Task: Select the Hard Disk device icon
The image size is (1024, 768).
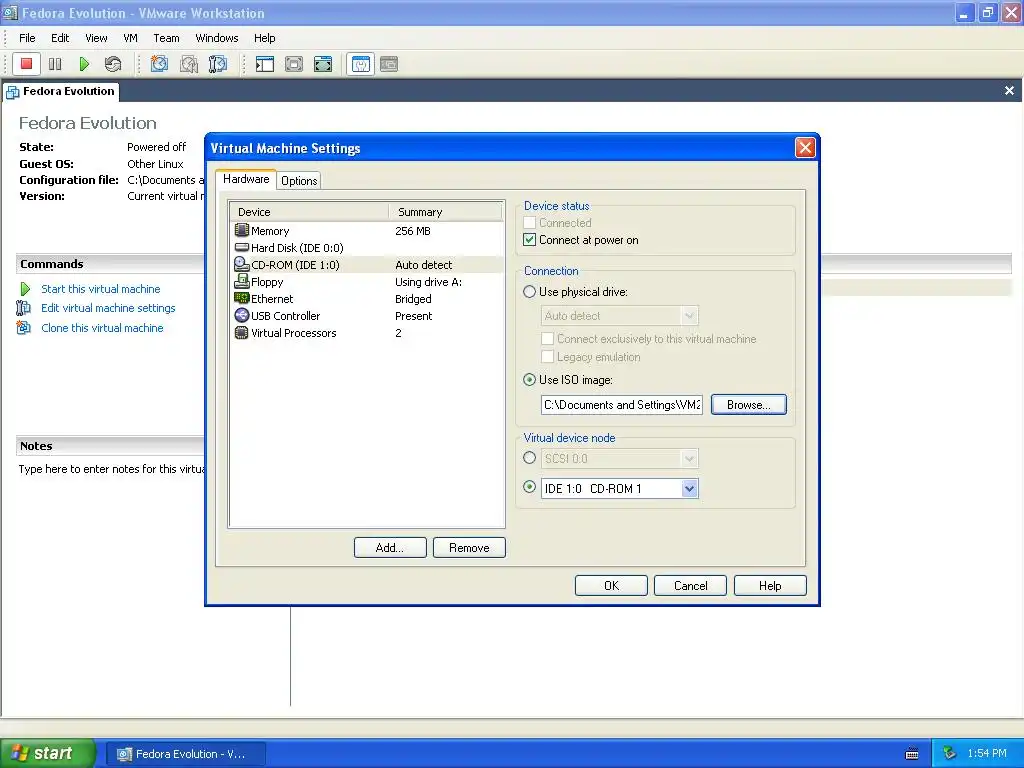Action: (242, 248)
